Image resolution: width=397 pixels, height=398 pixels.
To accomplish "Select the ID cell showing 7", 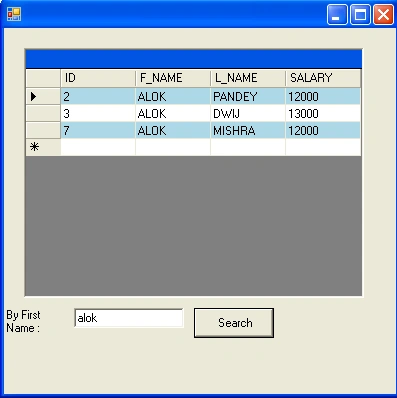I will pos(98,130).
